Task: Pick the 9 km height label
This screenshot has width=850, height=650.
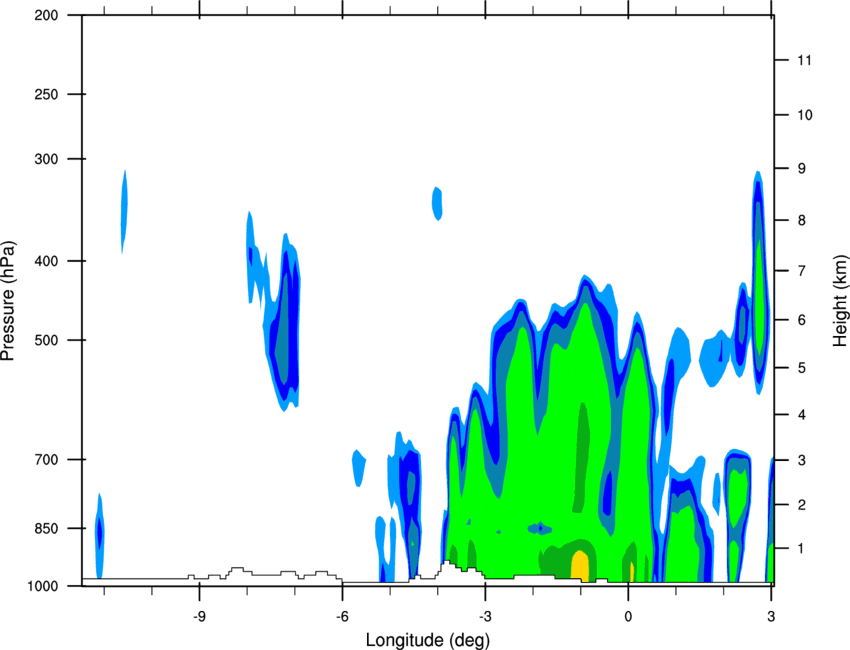Action: tap(801, 168)
